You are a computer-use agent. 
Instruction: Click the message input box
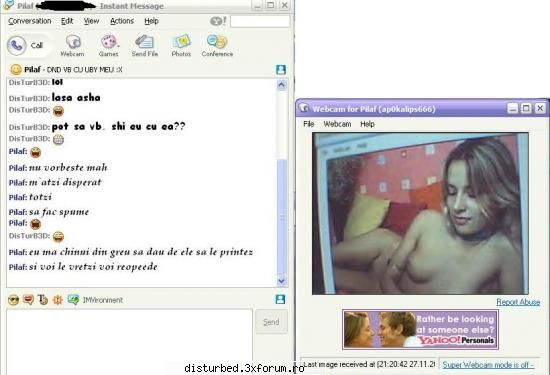(x=129, y=341)
